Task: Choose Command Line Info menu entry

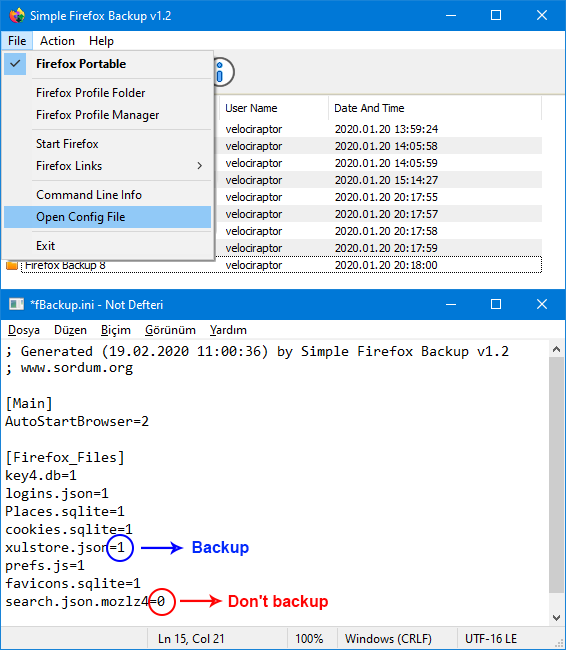Action: pos(108,195)
